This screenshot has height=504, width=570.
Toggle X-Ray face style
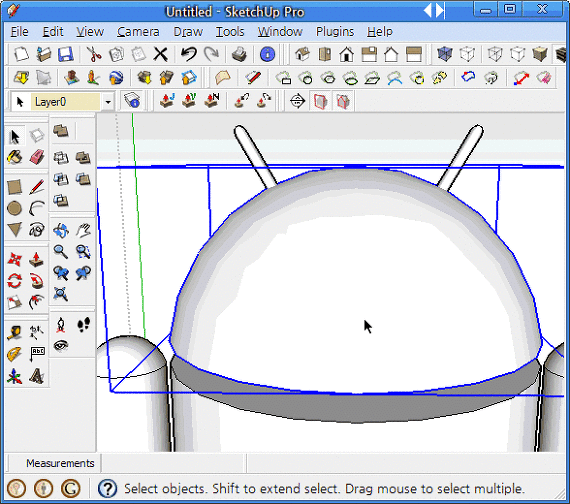point(445,54)
